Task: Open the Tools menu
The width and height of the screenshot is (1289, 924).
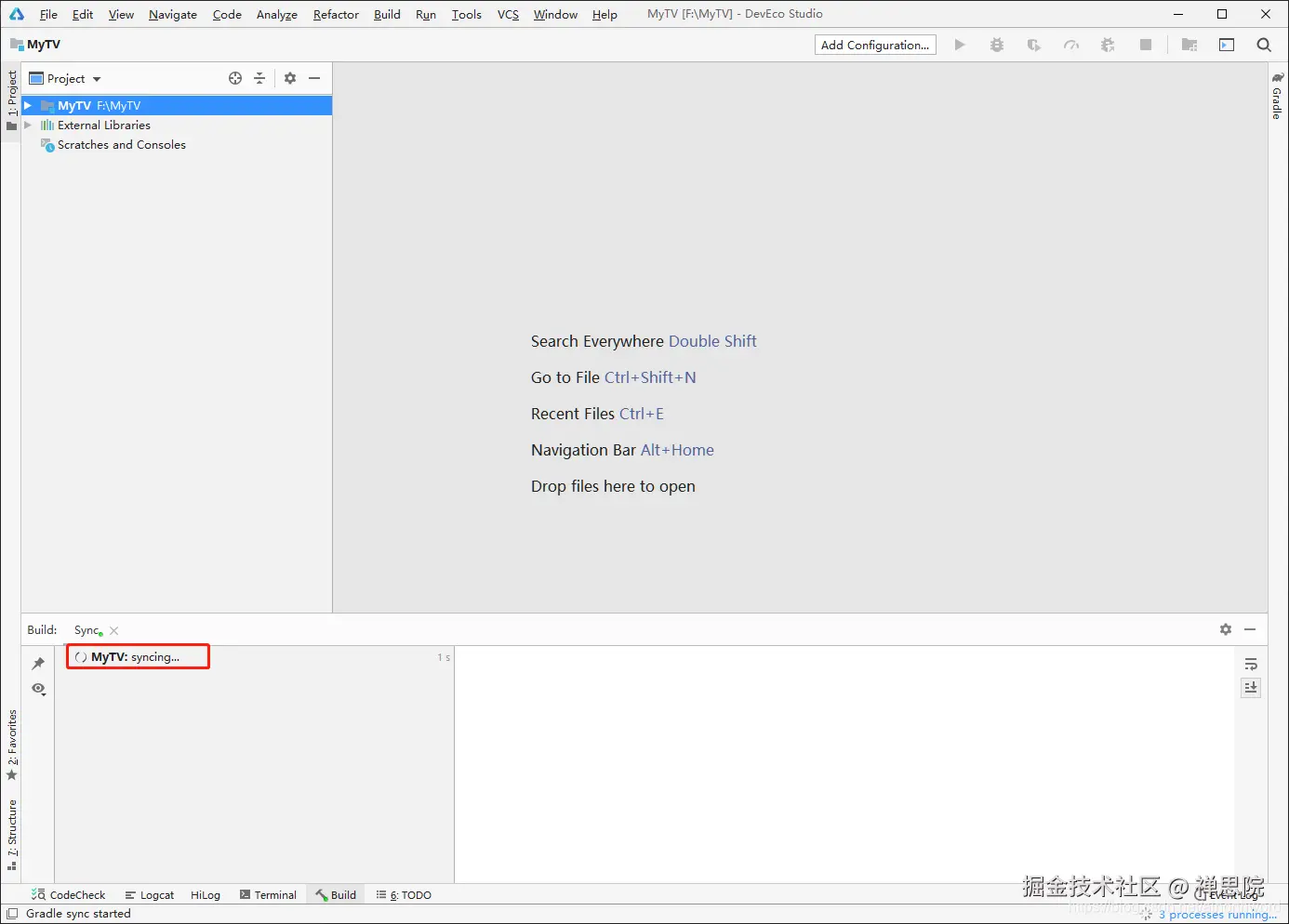Action: (x=467, y=14)
